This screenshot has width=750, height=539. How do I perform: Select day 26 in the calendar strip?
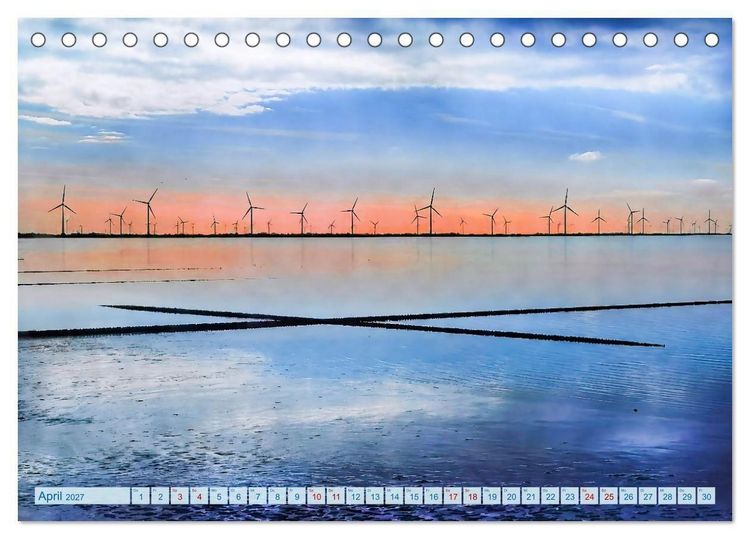628,496
